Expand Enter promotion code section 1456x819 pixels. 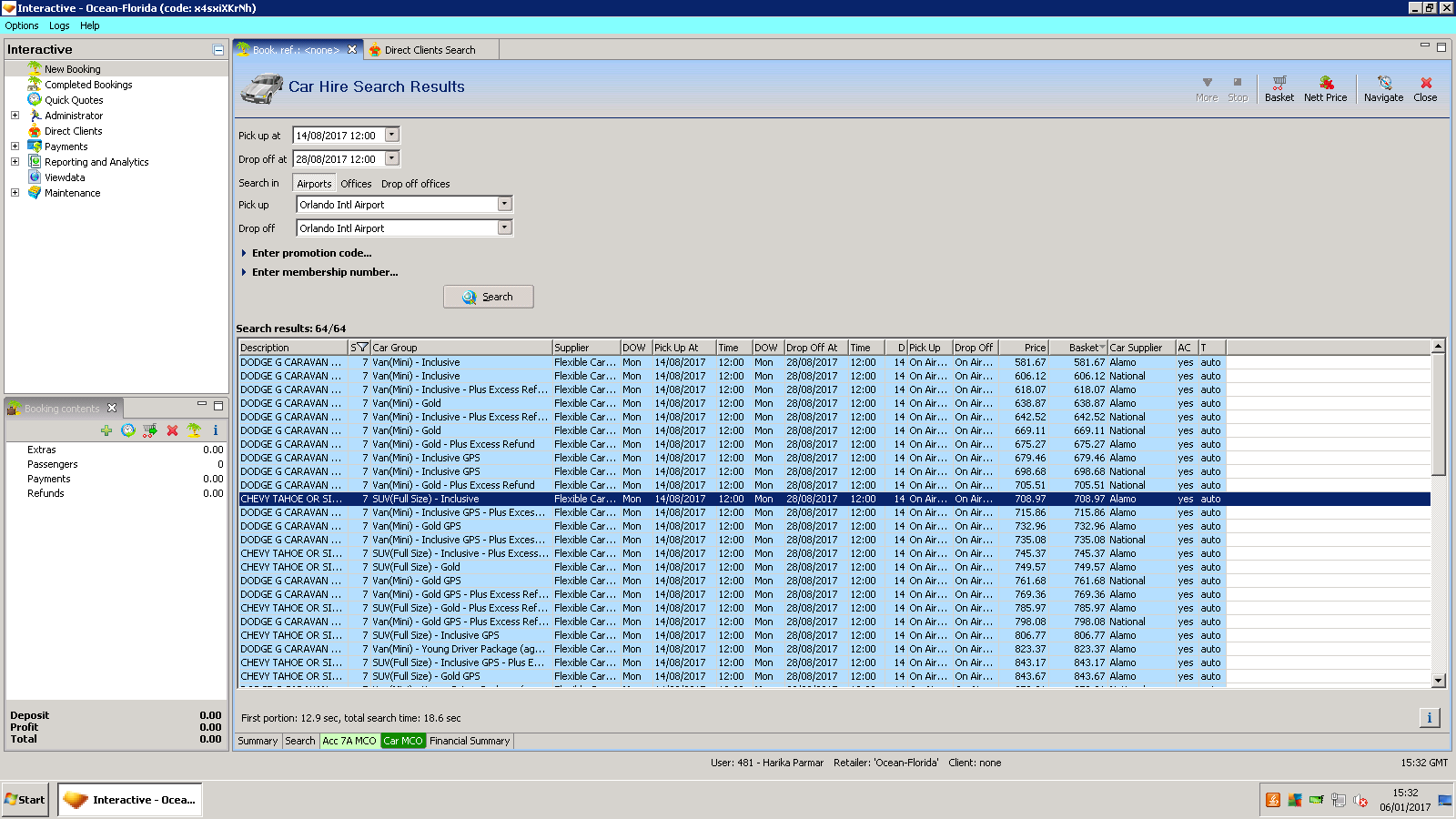[x=311, y=253]
